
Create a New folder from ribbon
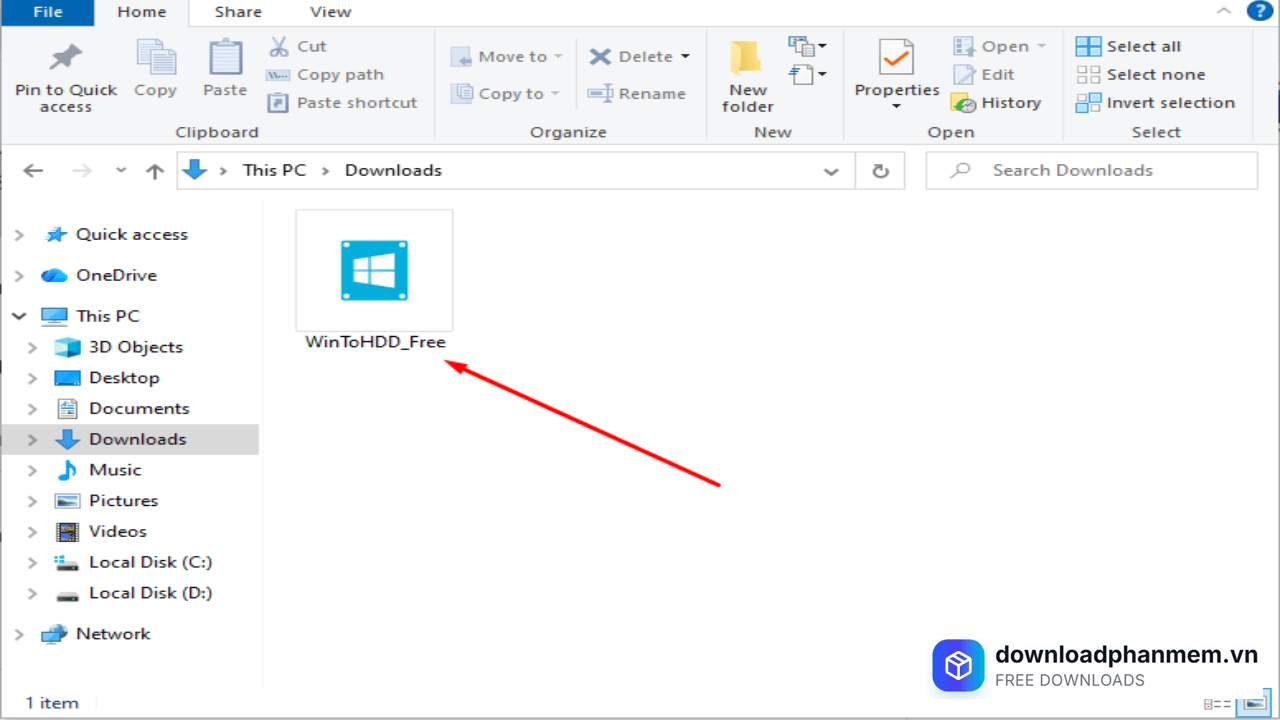[747, 76]
